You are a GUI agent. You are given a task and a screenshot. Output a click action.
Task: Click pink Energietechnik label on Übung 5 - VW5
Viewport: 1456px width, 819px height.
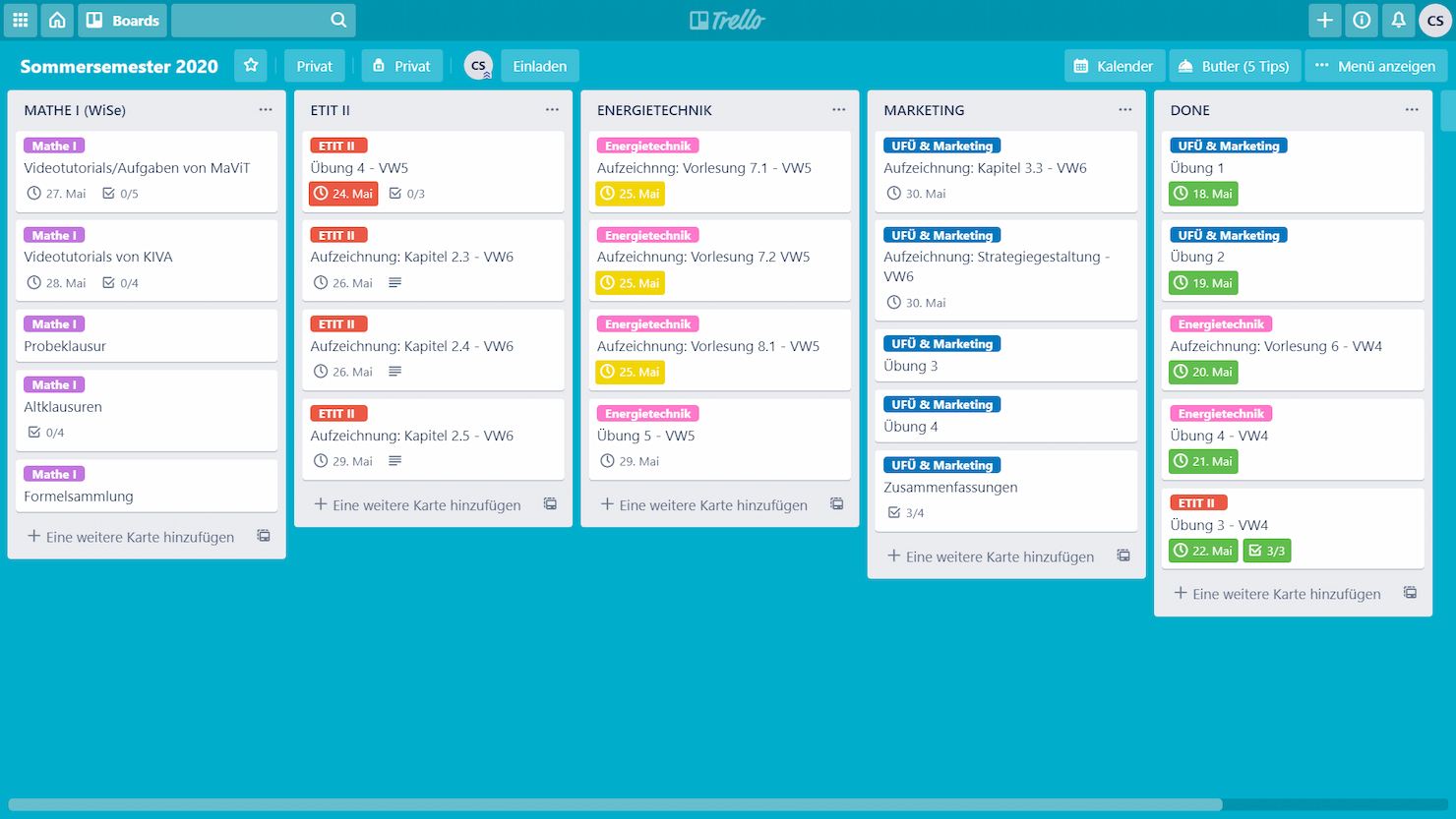pos(647,414)
